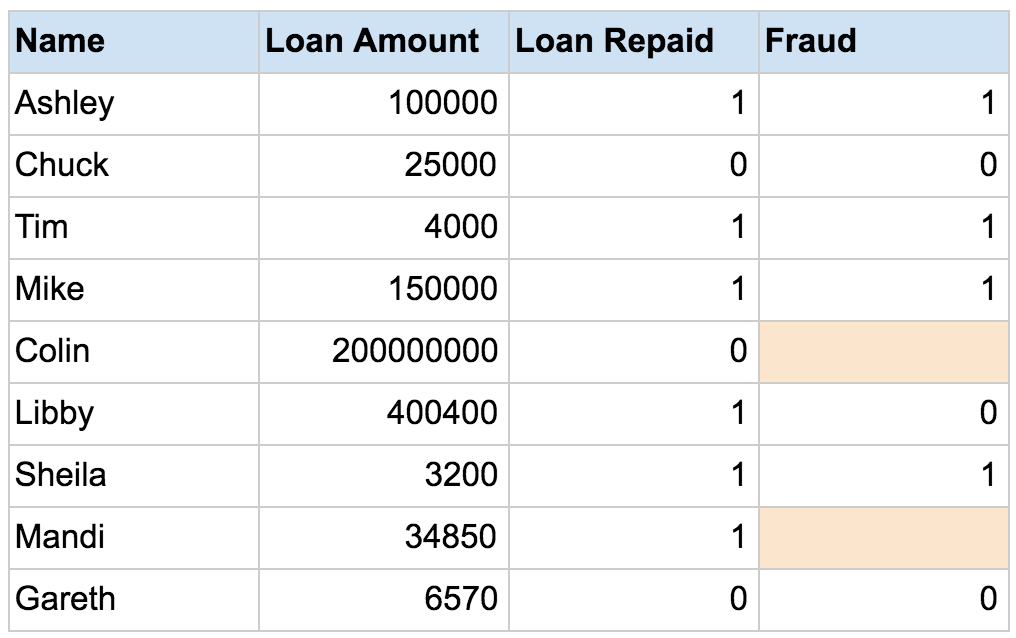
Task: Select the cell with name Tim
Action: point(133,227)
